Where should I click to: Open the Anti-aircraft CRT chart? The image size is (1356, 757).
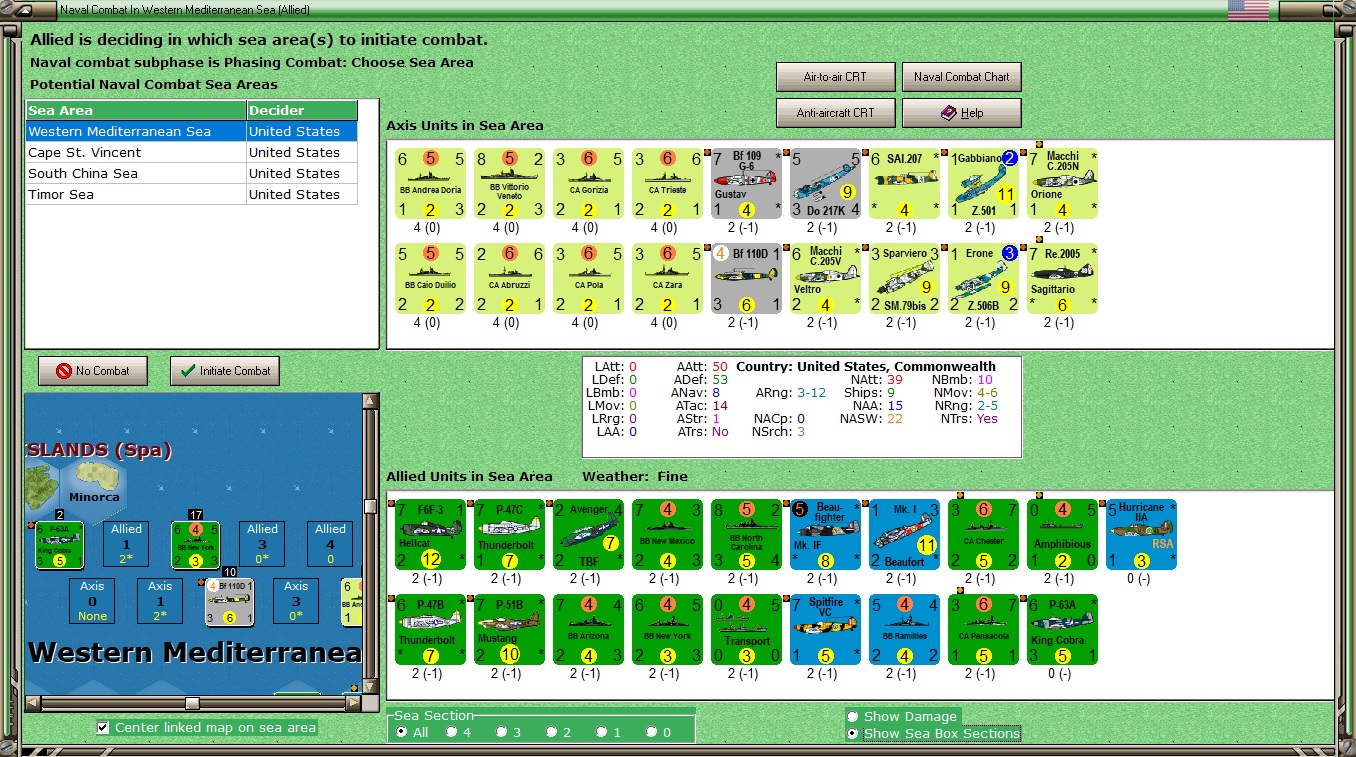(x=835, y=113)
